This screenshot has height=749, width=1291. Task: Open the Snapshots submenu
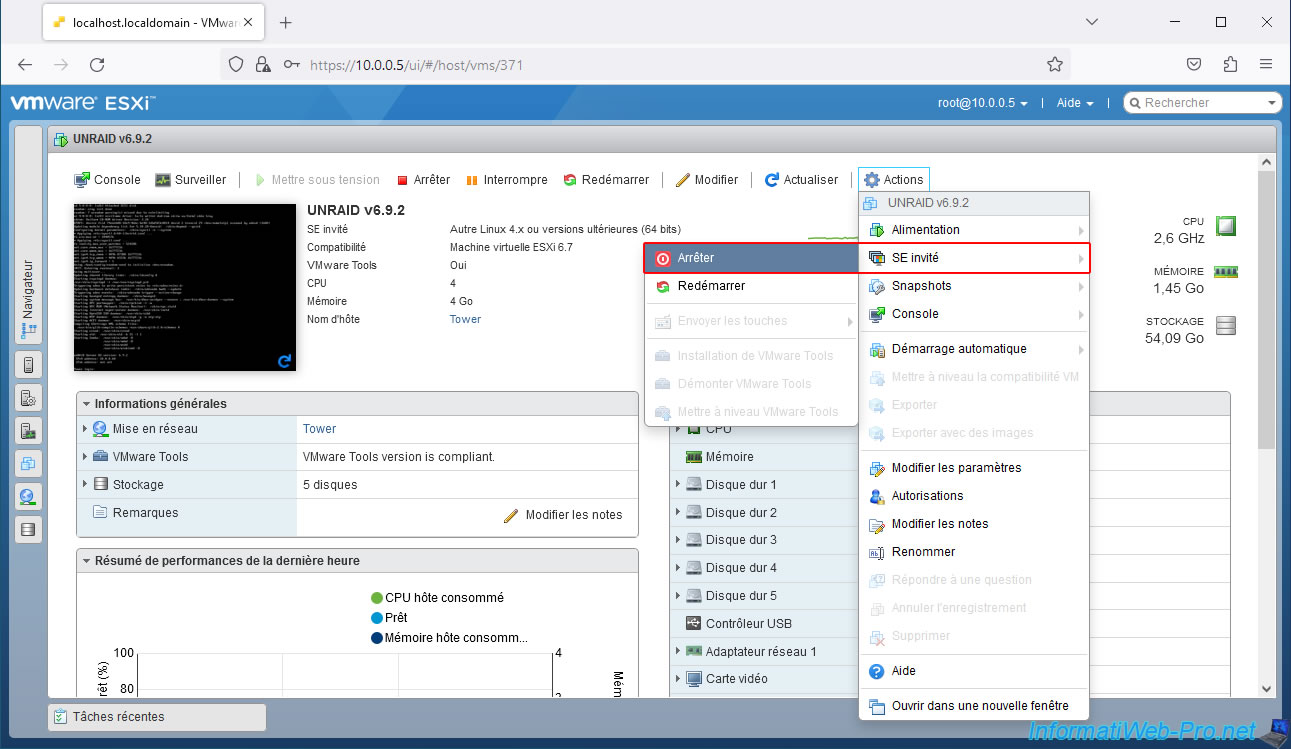pyautogui.click(x=921, y=286)
